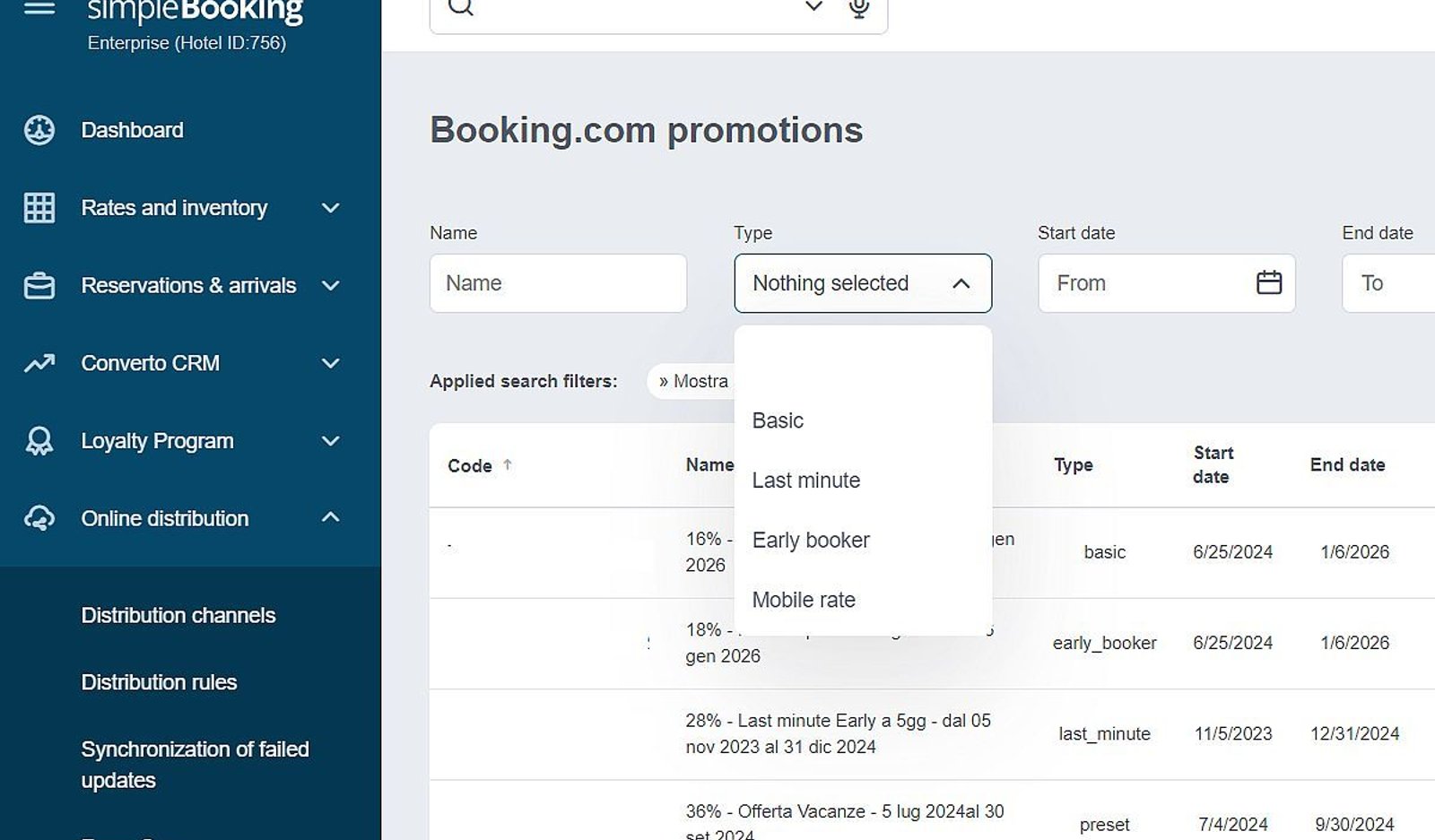Click the Loyalty Program badge icon
Image resolution: width=1435 pixels, height=840 pixels.
(x=39, y=441)
